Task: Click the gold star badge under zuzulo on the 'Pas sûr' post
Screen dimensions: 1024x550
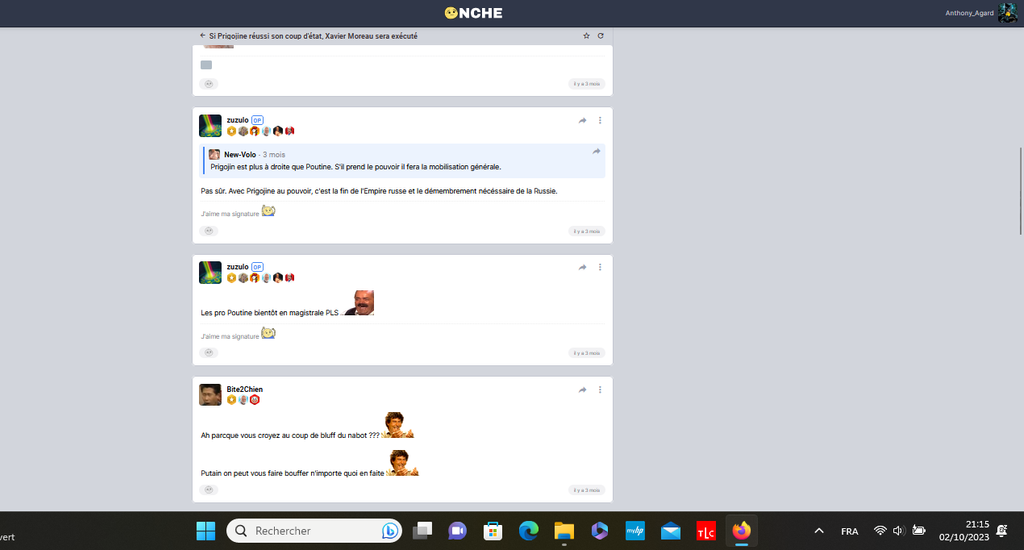Action: (231, 131)
